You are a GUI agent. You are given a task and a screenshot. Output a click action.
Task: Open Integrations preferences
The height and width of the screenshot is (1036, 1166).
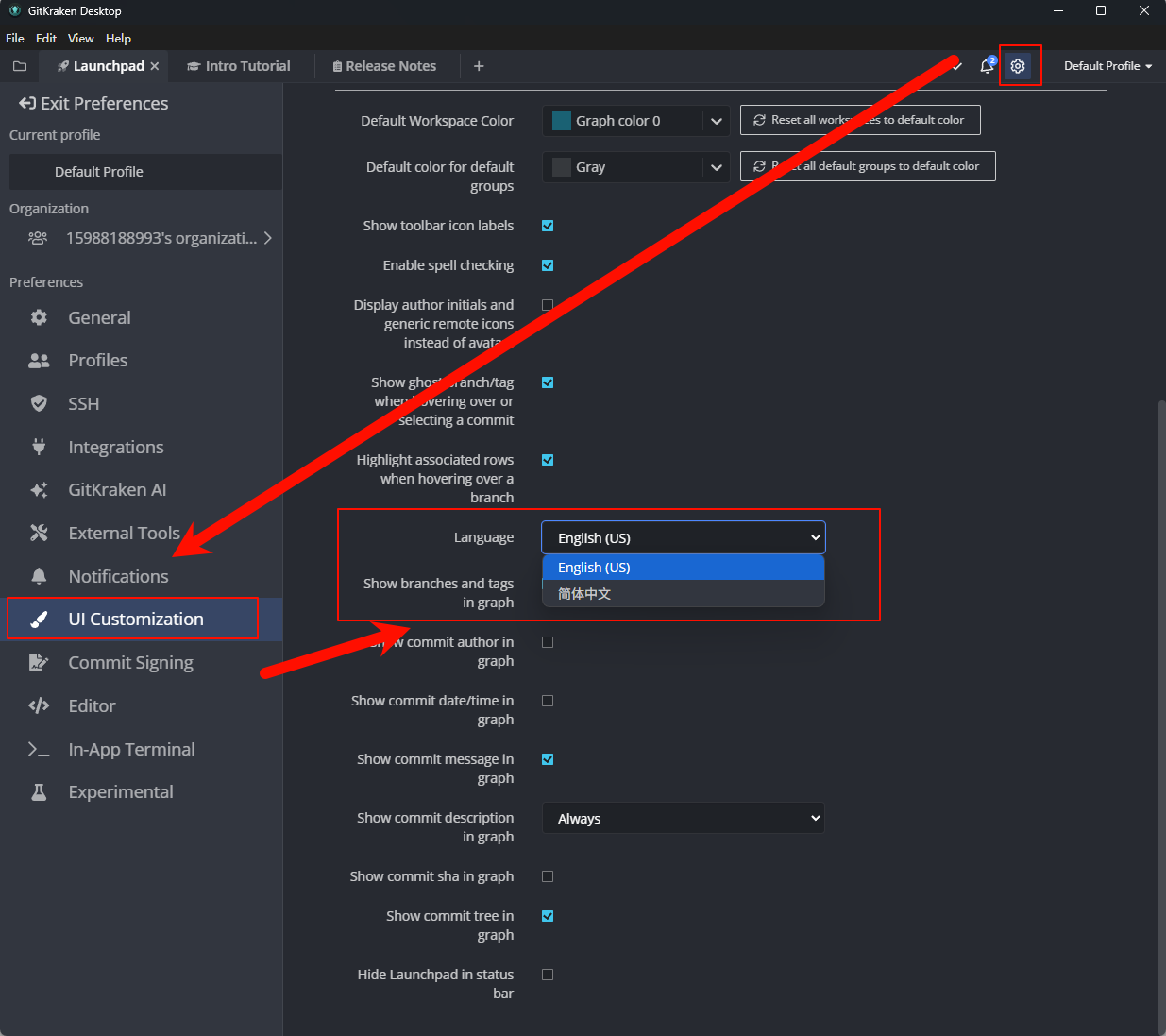coord(115,447)
